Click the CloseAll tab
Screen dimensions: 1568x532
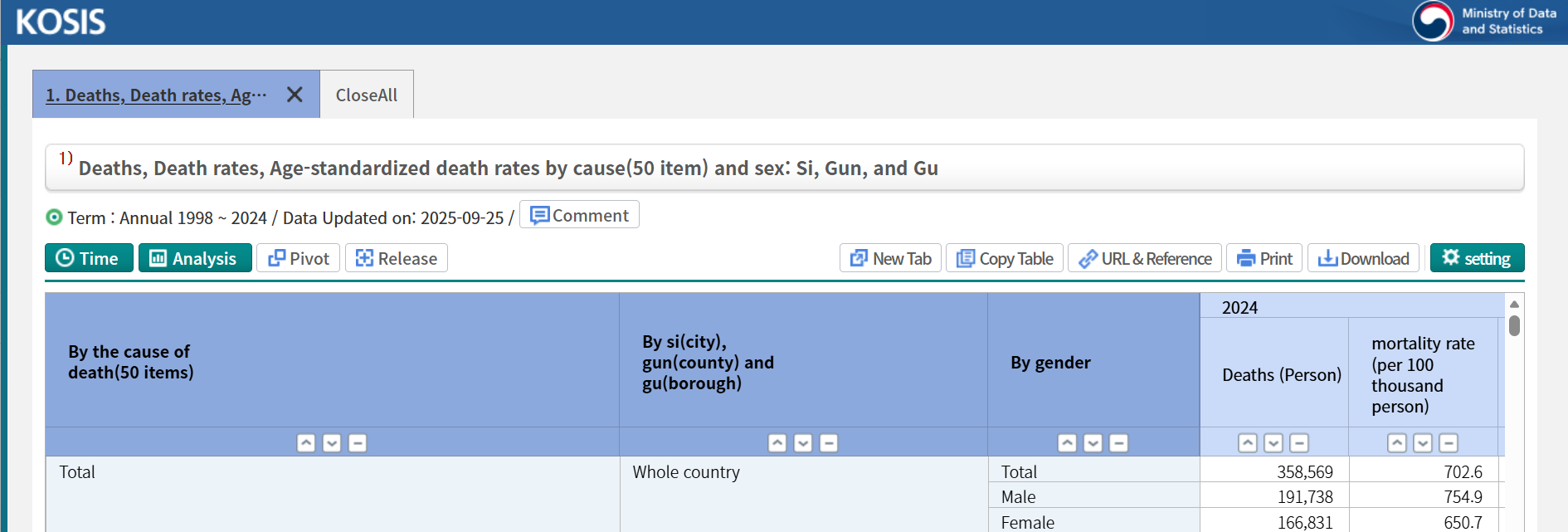[366, 95]
